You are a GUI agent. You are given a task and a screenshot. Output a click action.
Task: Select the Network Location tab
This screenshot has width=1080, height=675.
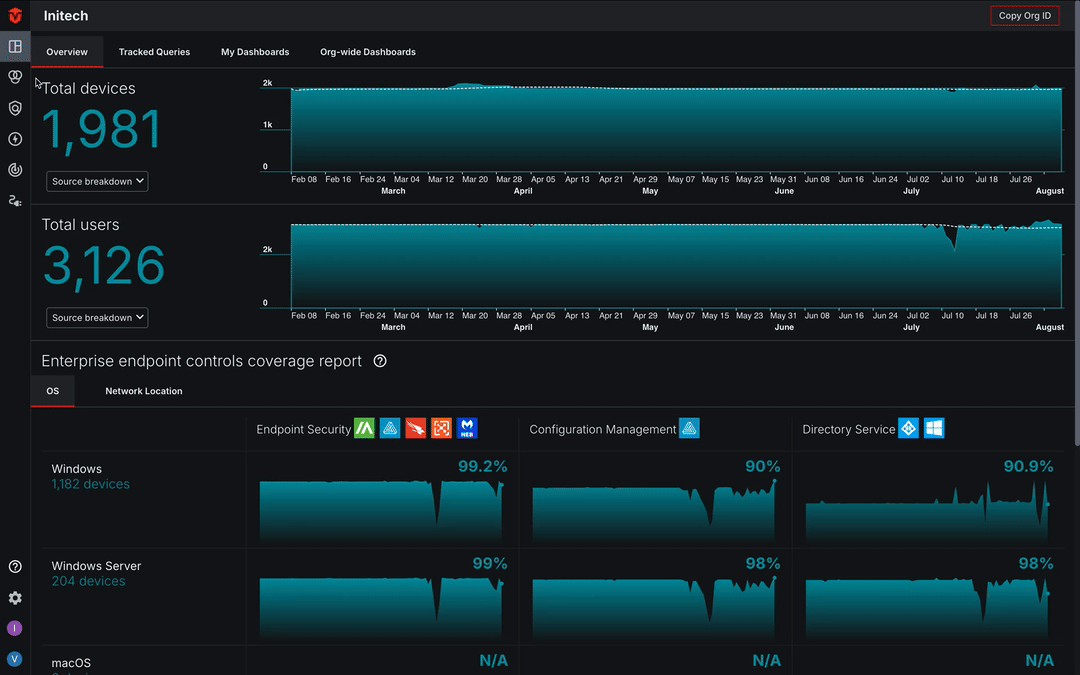click(144, 391)
